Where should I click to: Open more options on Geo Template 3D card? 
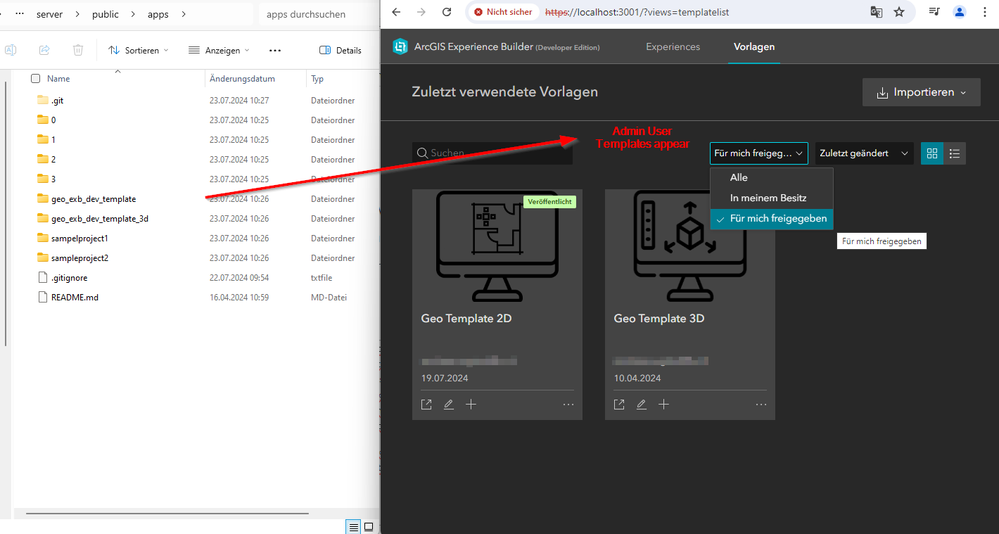point(761,405)
